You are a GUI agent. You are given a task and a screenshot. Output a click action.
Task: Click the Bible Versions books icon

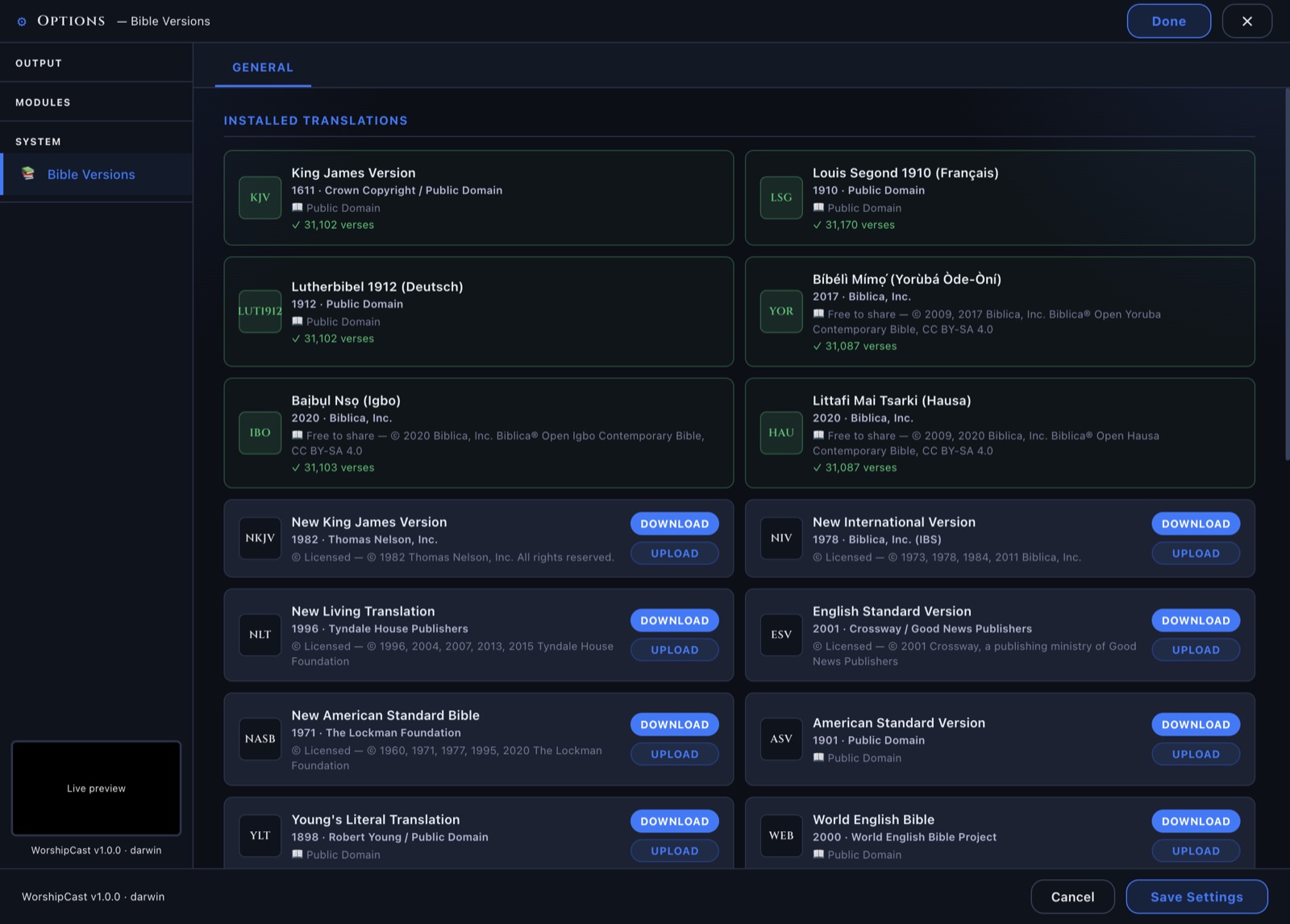coord(28,173)
